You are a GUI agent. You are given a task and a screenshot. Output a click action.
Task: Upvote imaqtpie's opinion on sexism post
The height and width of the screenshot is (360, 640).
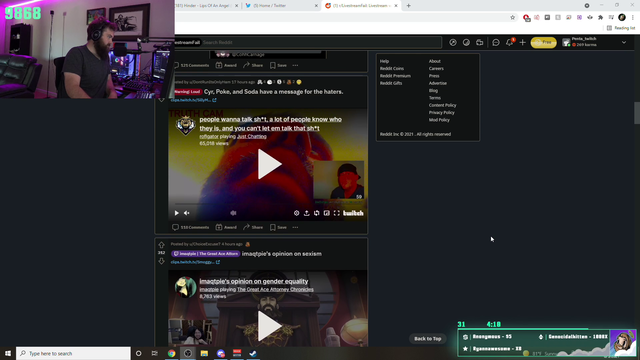[162, 245]
